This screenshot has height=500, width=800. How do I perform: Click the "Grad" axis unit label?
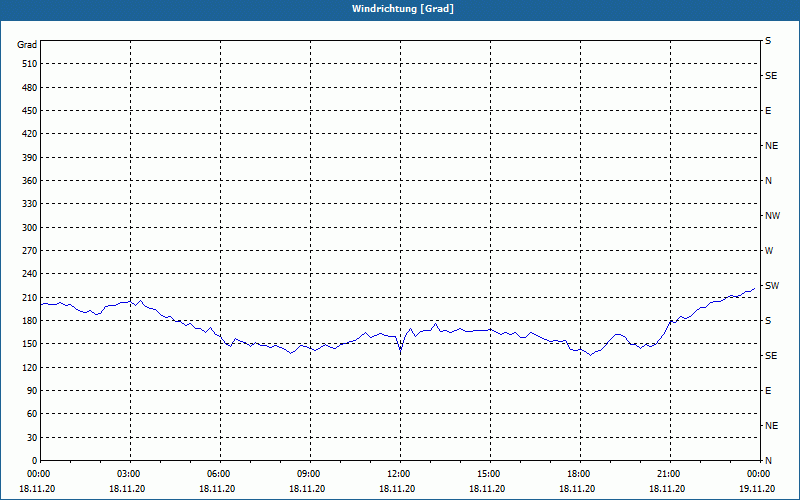pos(27,45)
